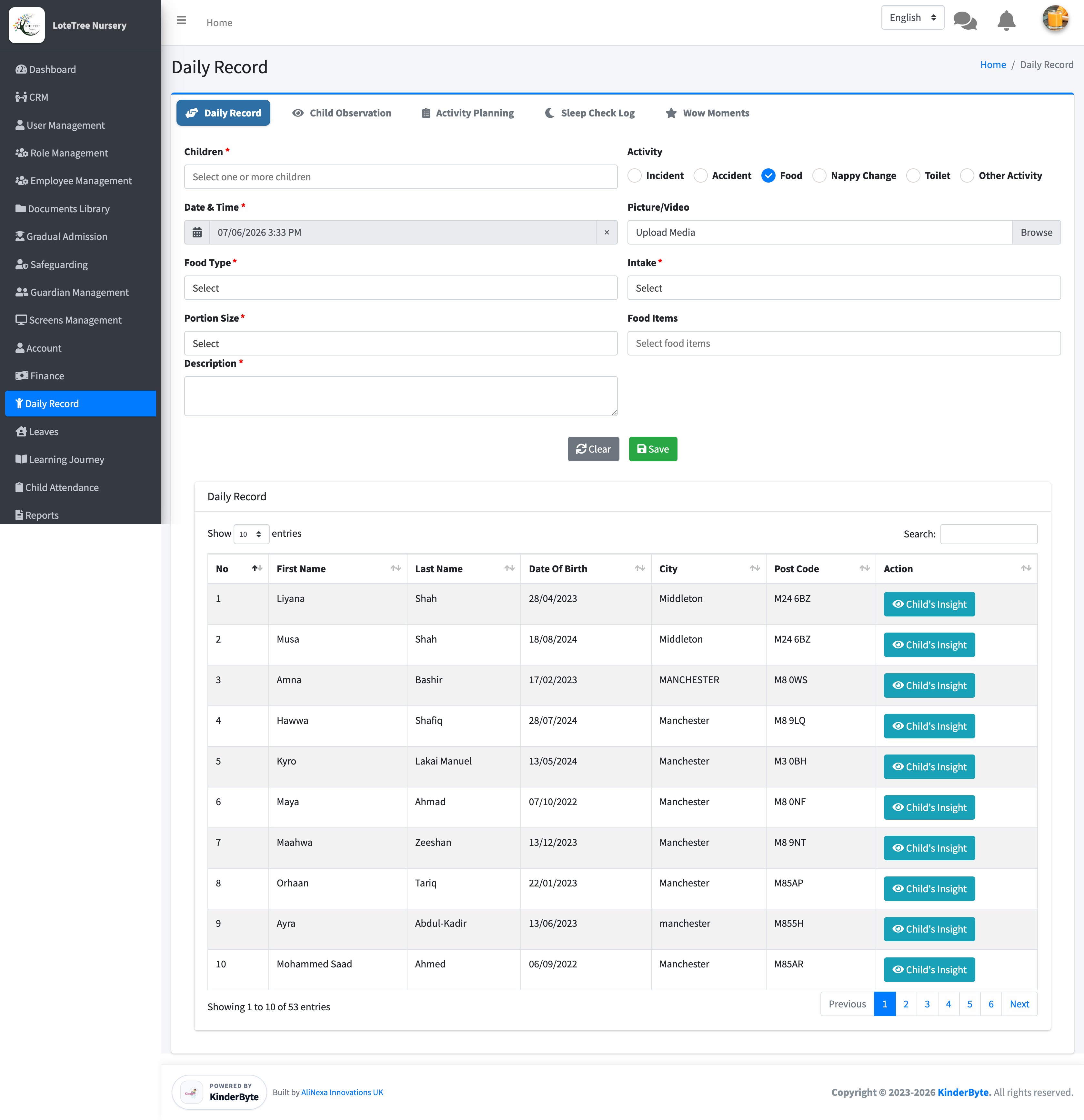This screenshot has height=1120, width=1084.
Task: Switch to the Activity Planning tab
Action: click(x=467, y=113)
